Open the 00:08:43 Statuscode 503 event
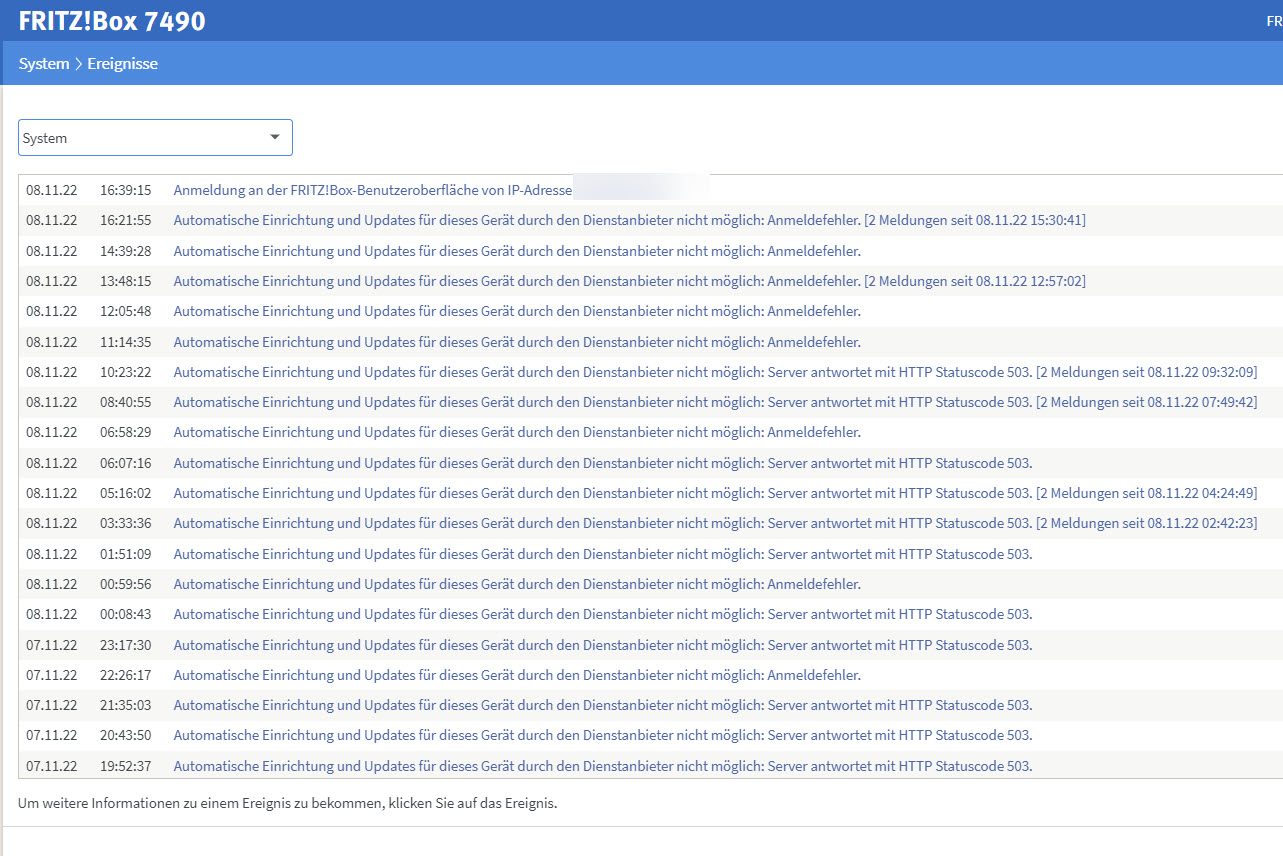This screenshot has height=856, width=1283. 603,614
